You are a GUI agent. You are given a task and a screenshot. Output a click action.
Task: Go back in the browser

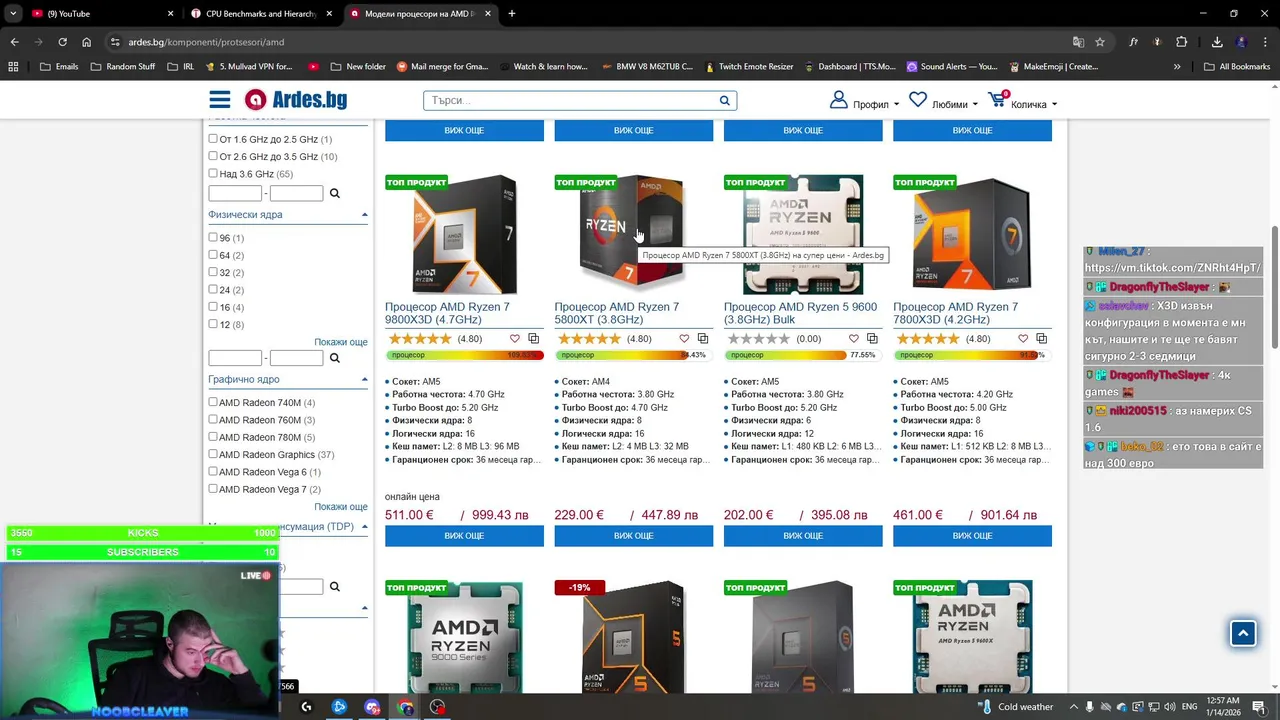click(14, 42)
